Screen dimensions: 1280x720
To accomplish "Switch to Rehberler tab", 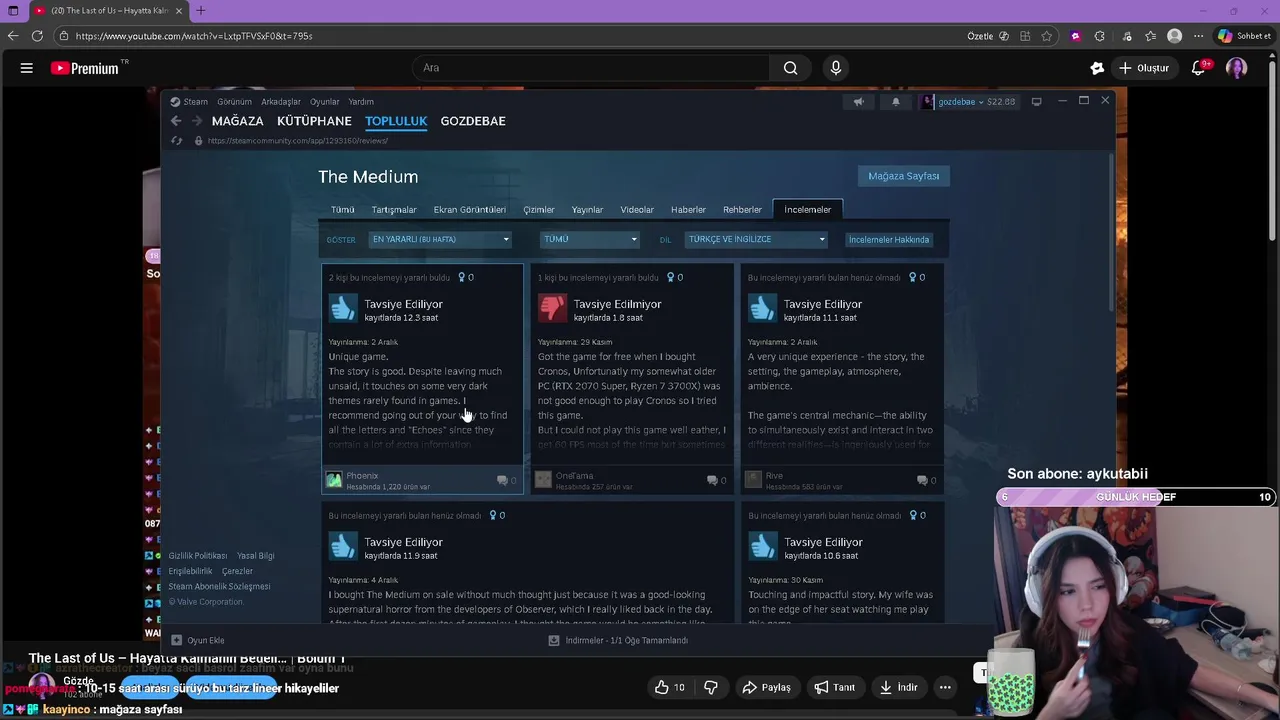I will [742, 210].
